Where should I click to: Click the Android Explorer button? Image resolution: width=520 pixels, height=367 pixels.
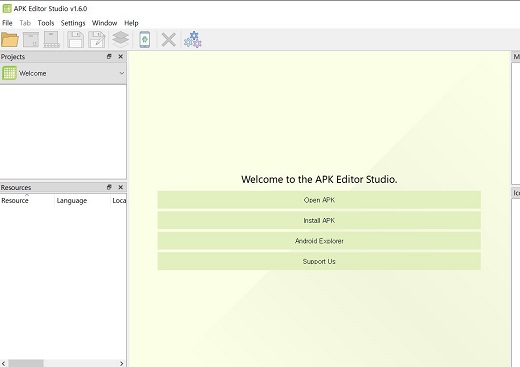pyautogui.click(x=319, y=241)
